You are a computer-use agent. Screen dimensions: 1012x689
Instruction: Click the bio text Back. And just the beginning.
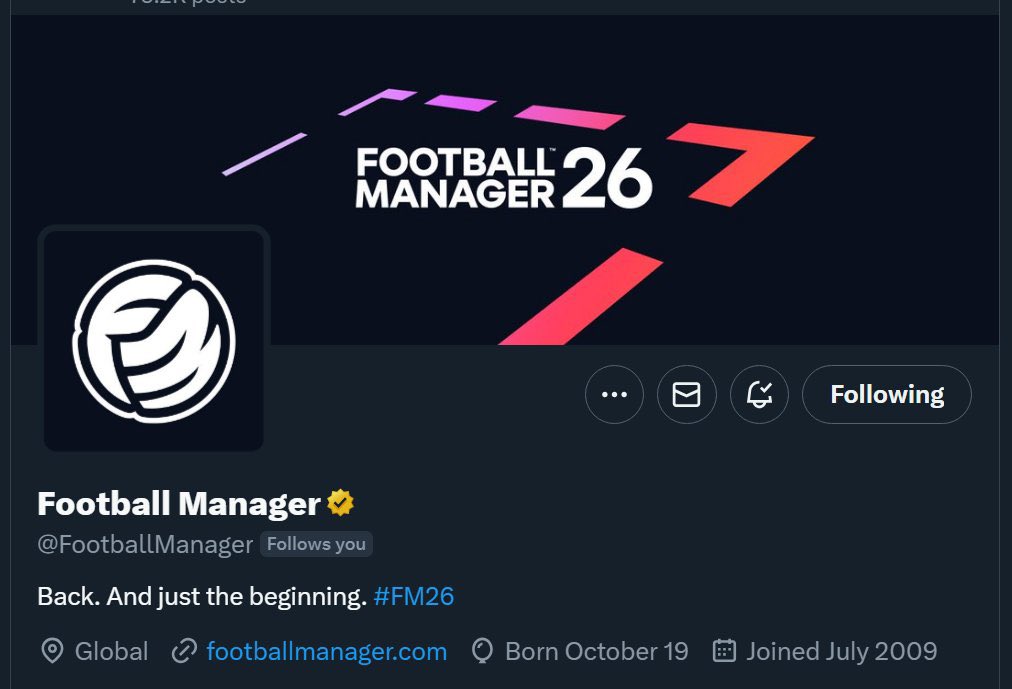pyautogui.click(x=202, y=596)
